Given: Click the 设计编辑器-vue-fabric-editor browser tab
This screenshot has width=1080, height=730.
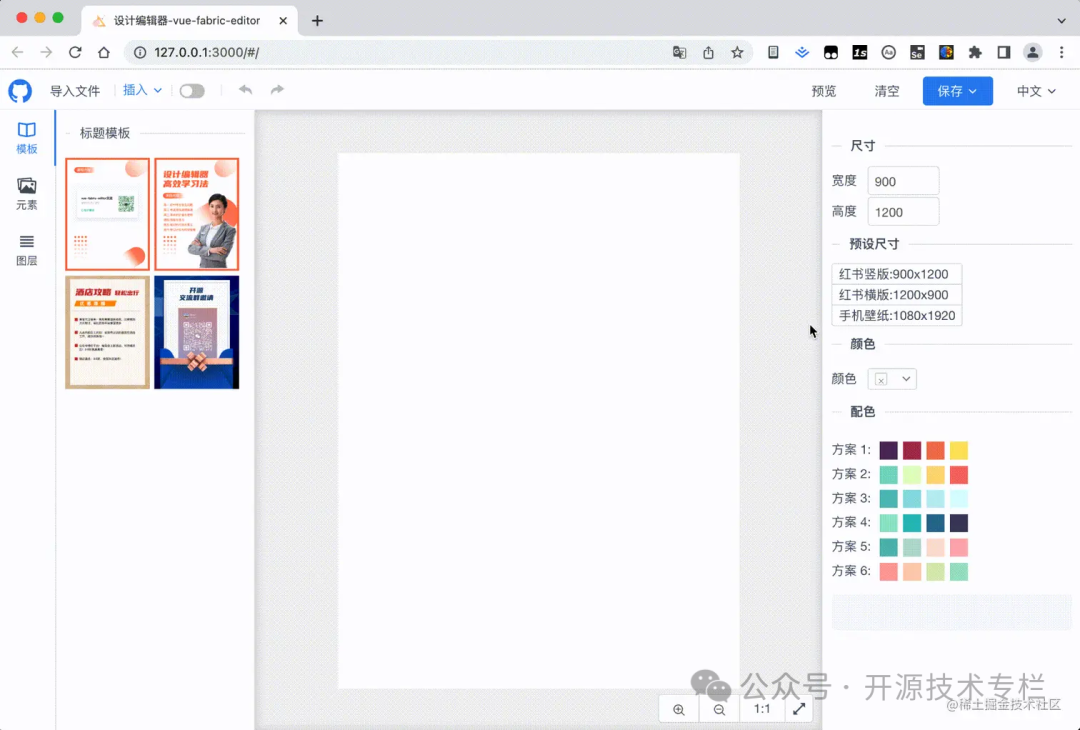Looking at the screenshot, I should click(x=189, y=21).
